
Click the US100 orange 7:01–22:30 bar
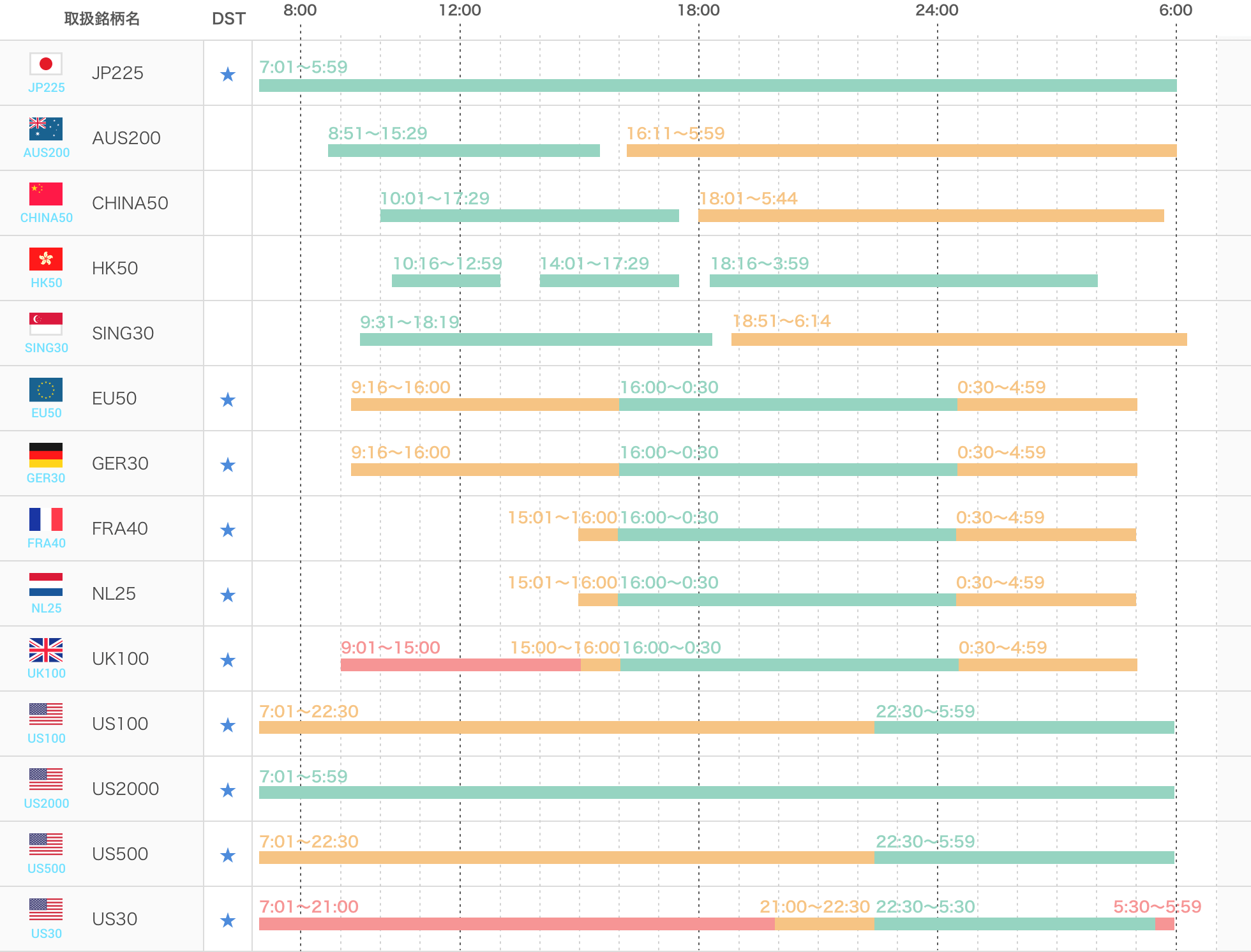point(567,727)
